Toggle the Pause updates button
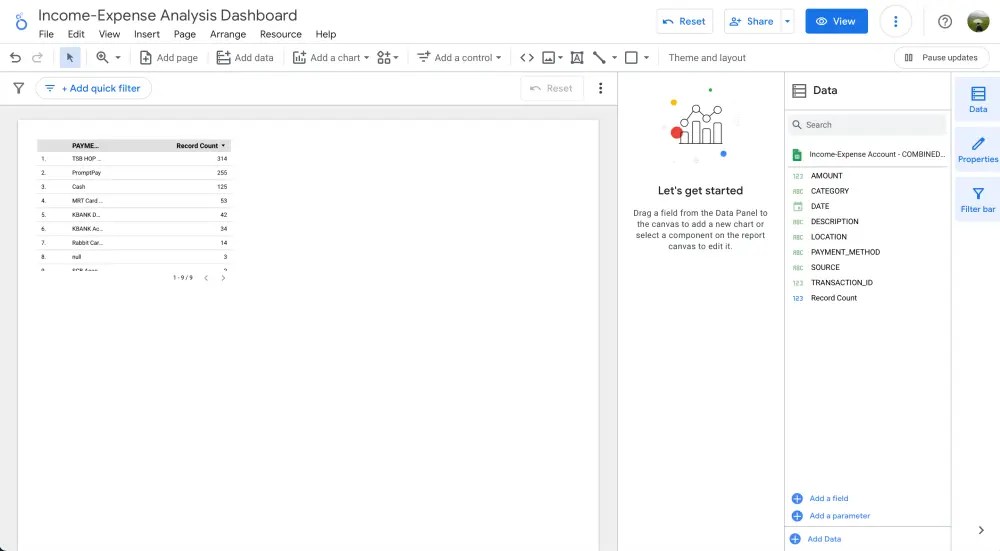The height and width of the screenshot is (551, 1000). point(941,58)
